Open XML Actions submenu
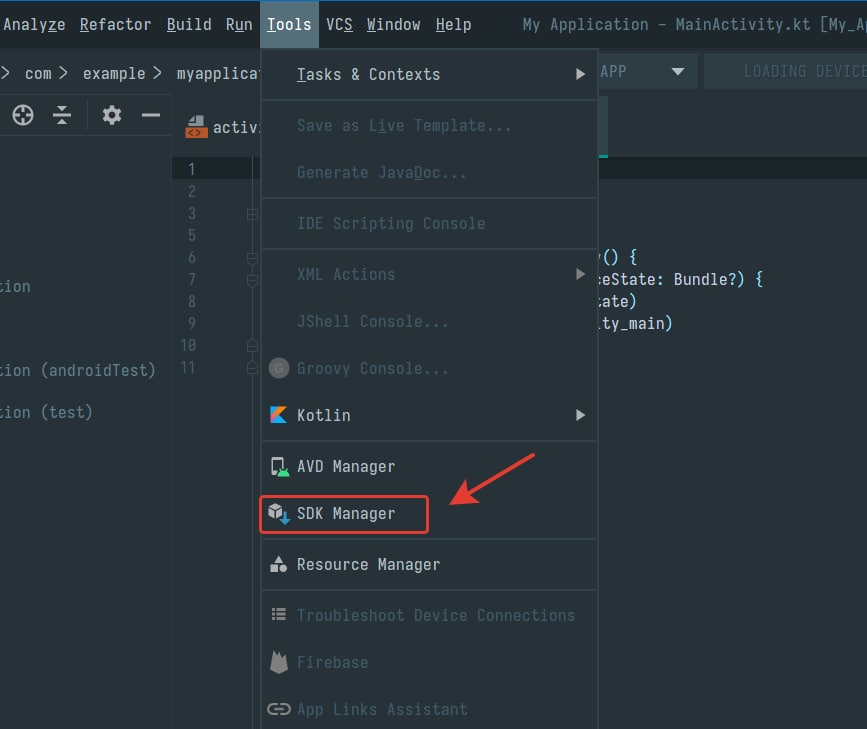867x729 pixels. pyautogui.click(x=430, y=274)
